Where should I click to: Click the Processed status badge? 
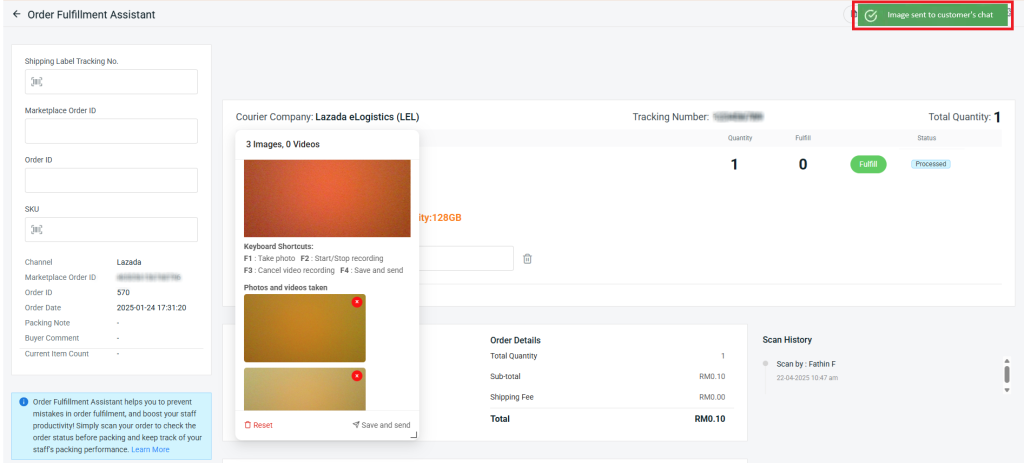pyautogui.click(x=930, y=164)
